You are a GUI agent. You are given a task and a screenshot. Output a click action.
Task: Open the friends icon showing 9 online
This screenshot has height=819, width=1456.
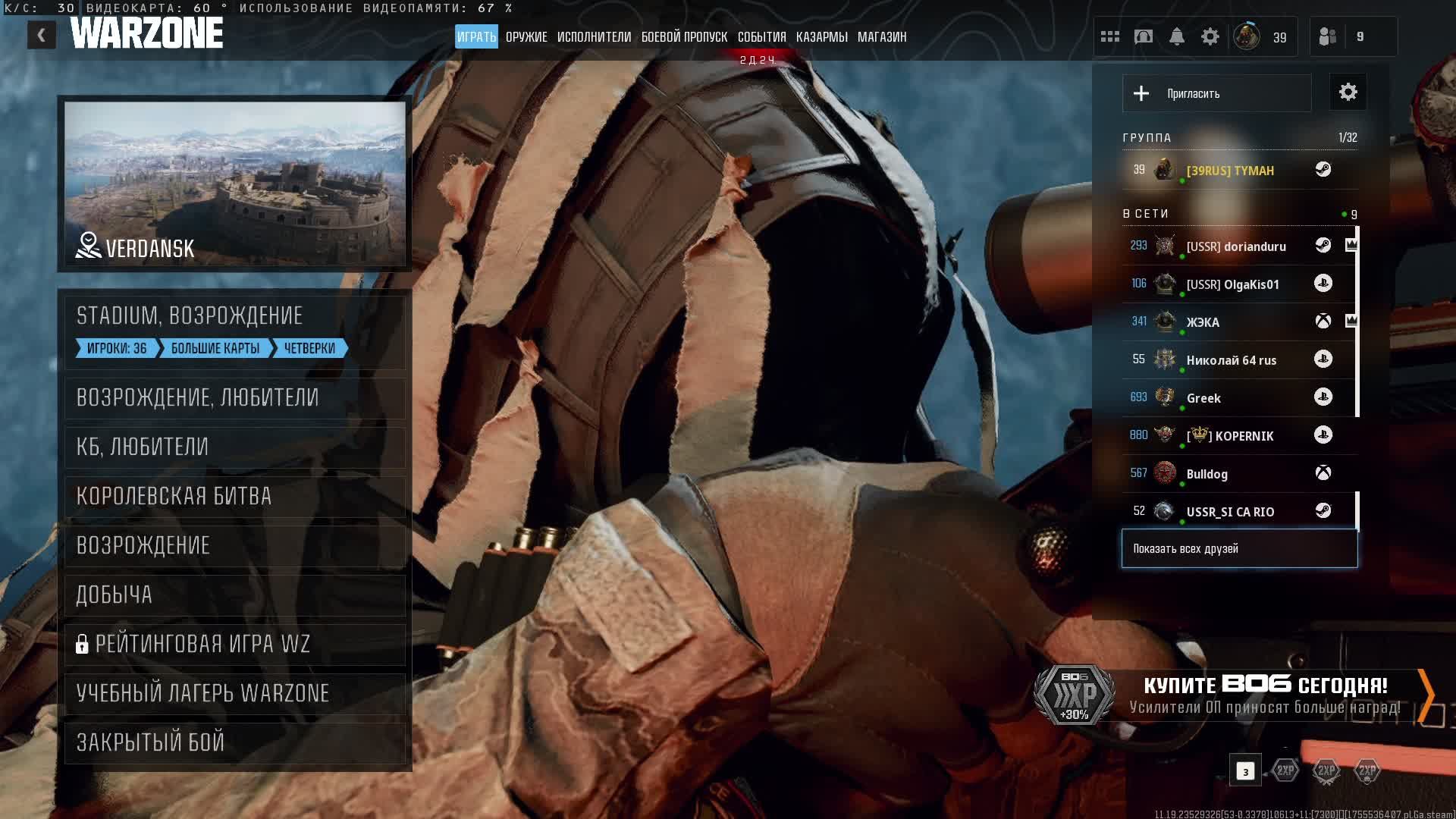point(1328,36)
